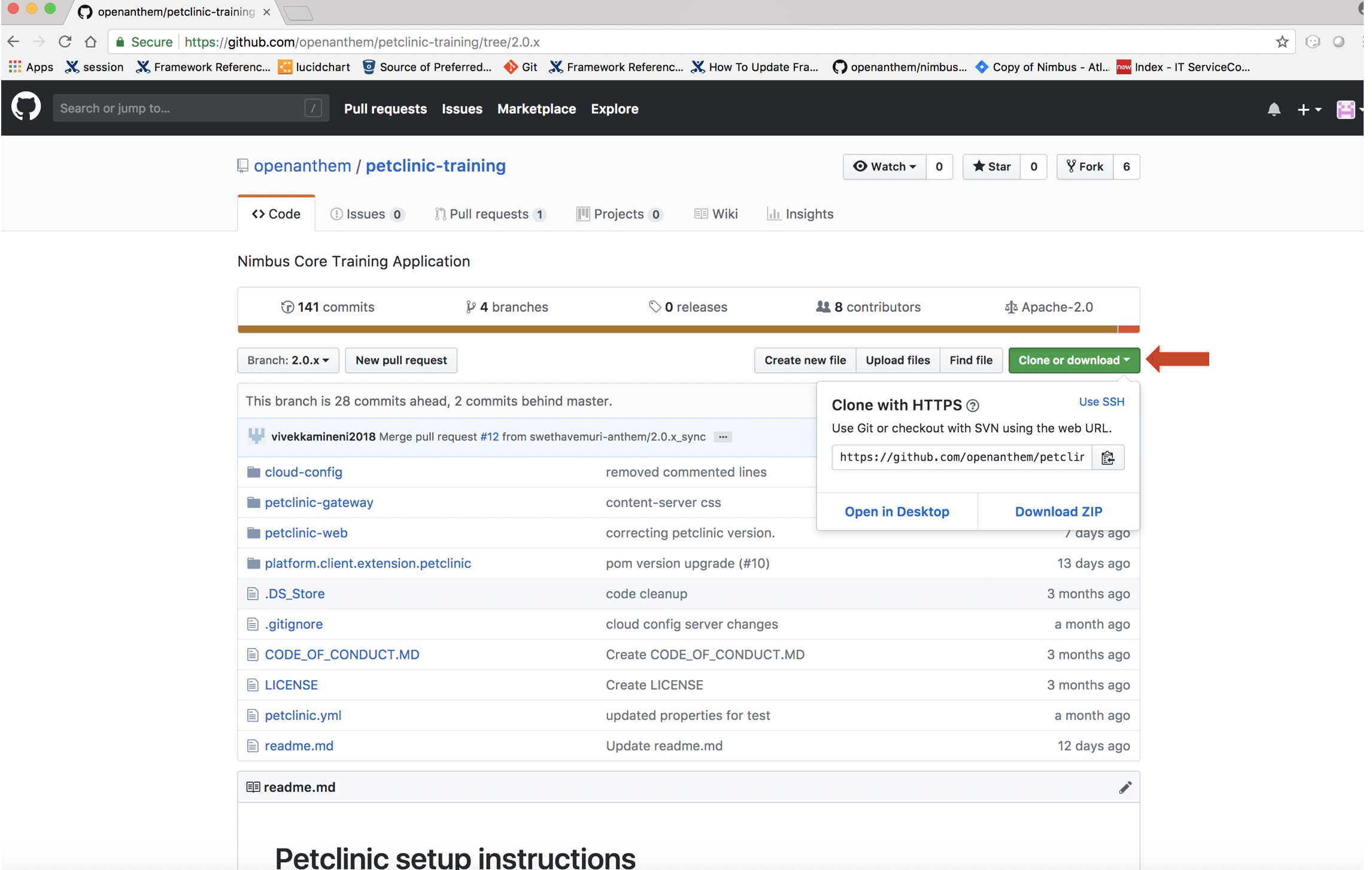This screenshot has height=870, width=1372.
Task: Open the Git bookmark
Action: click(520, 67)
